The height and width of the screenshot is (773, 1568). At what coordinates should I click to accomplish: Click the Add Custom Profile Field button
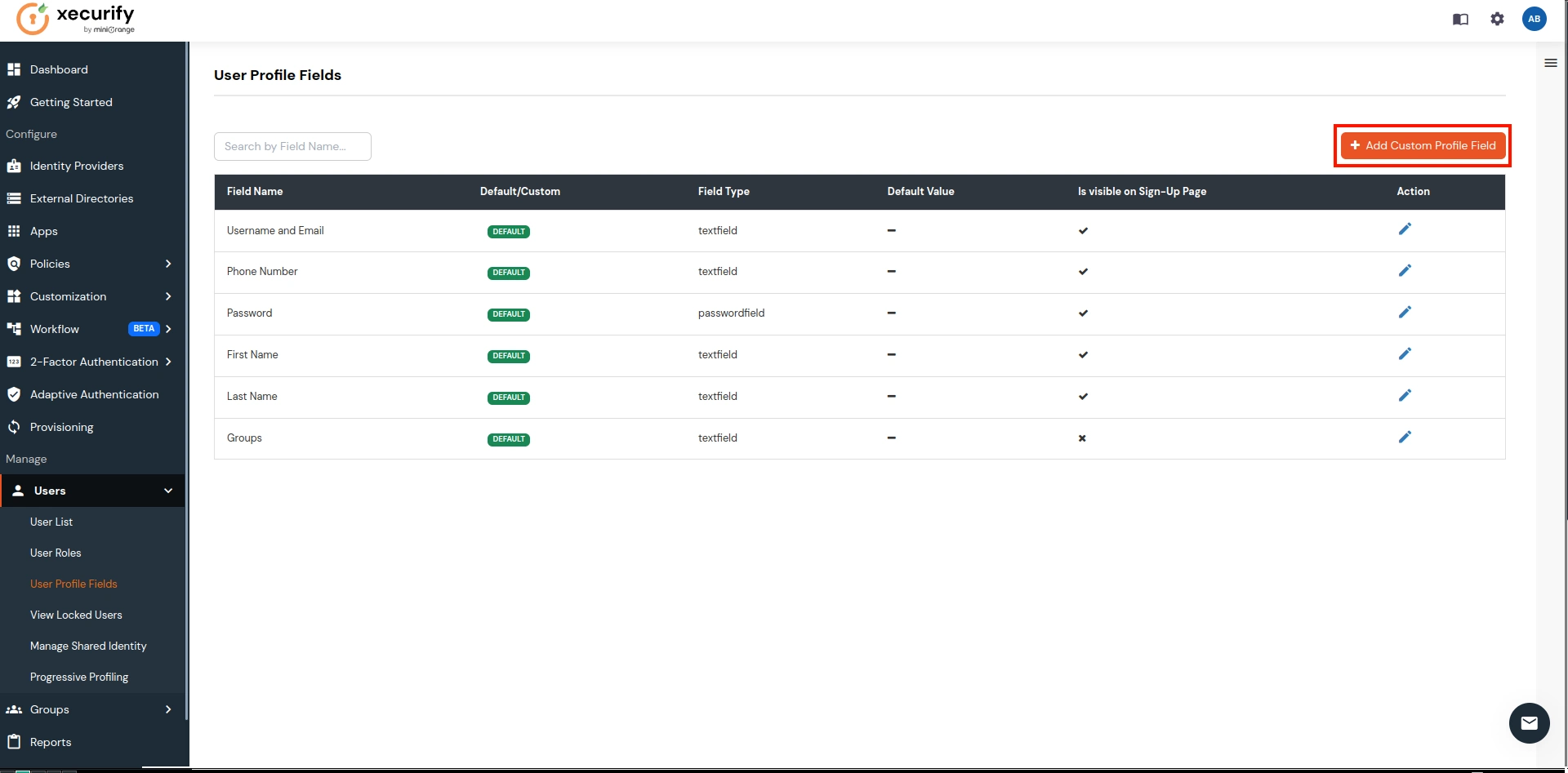1422,145
